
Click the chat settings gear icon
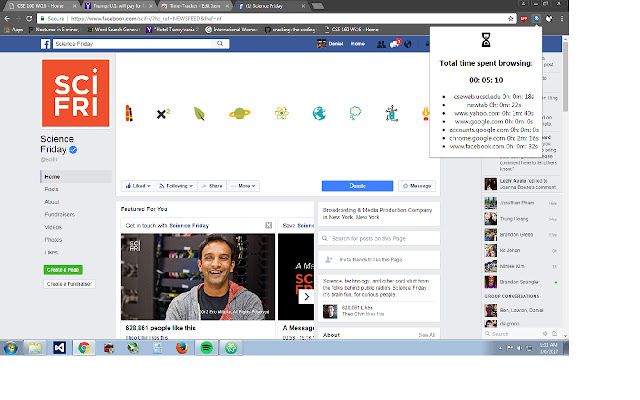tap(545, 333)
